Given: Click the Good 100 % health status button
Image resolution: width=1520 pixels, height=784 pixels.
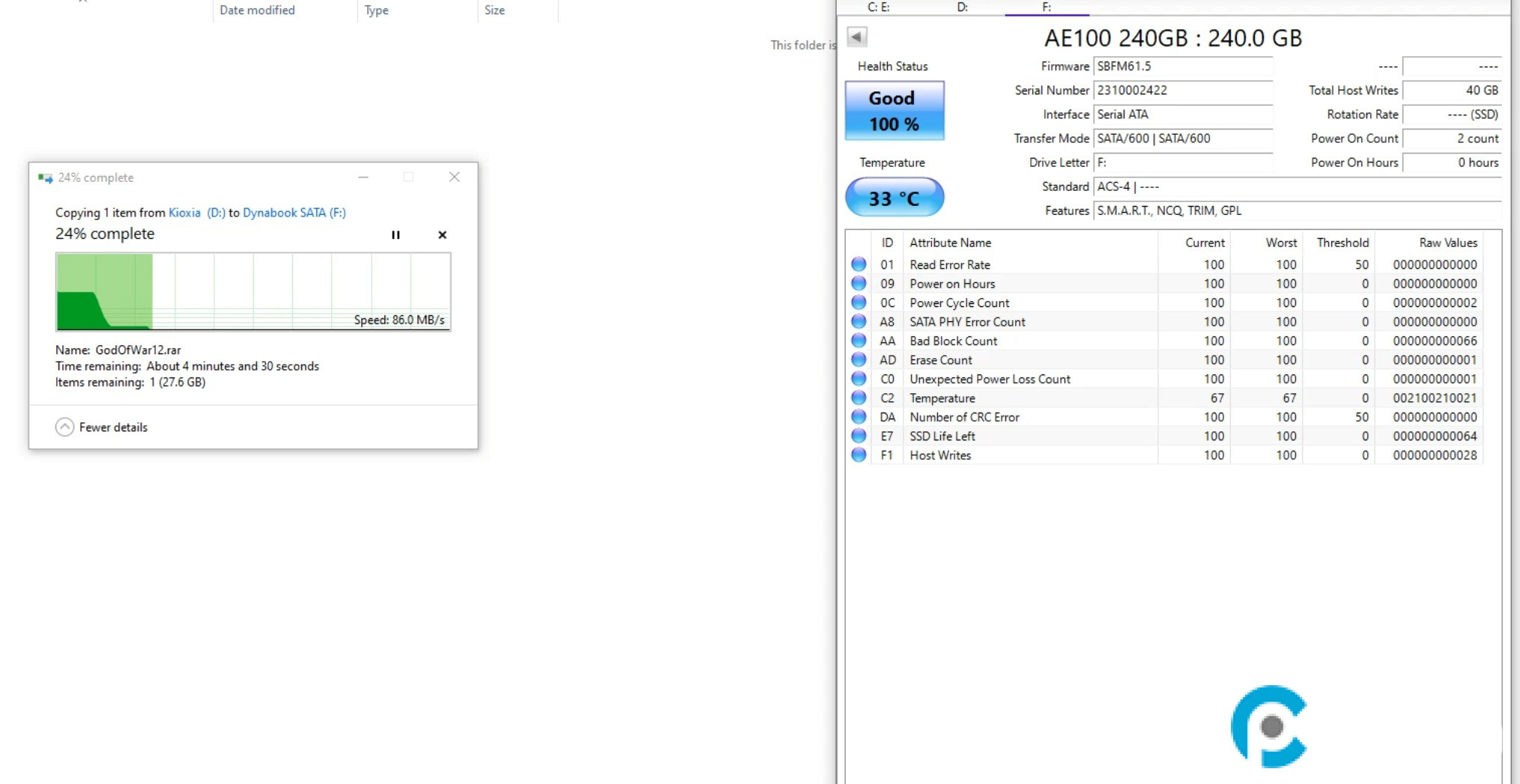Looking at the screenshot, I should [x=894, y=111].
